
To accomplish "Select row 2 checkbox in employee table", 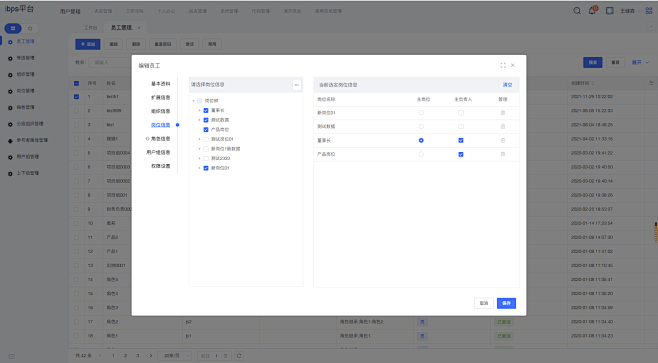I will [x=76, y=111].
